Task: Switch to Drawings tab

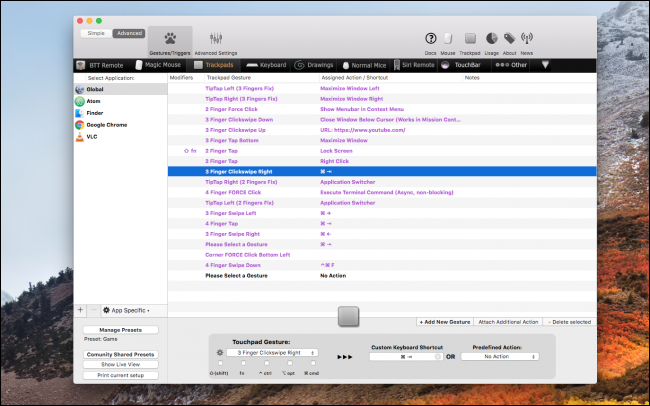Action: click(314, 65)
